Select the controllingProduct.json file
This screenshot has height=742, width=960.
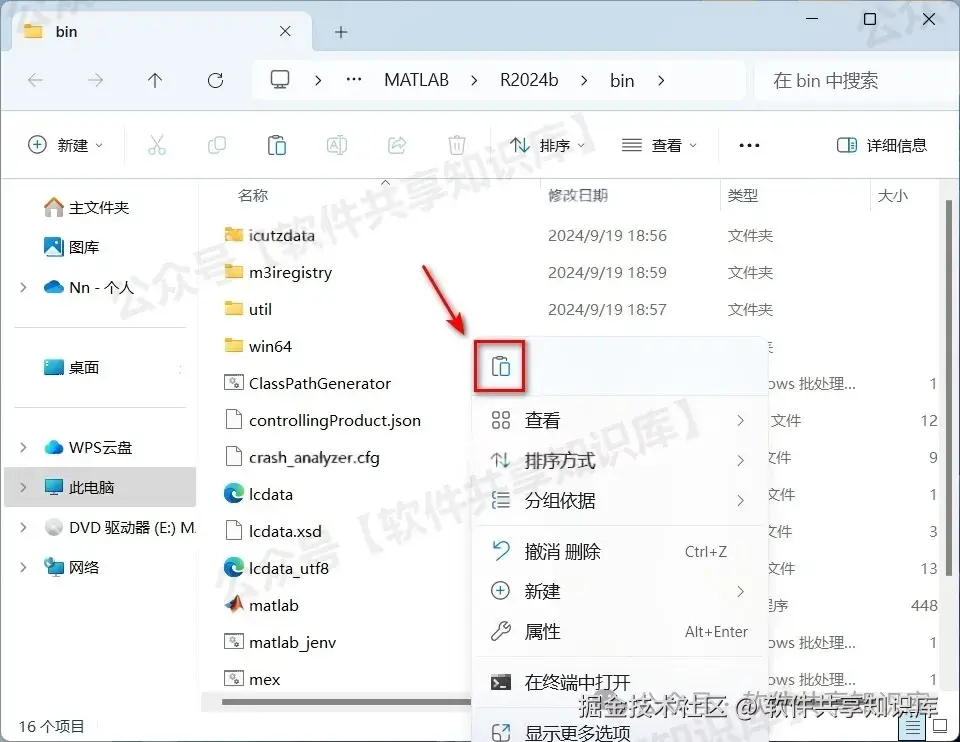click(x=323, y=421)
